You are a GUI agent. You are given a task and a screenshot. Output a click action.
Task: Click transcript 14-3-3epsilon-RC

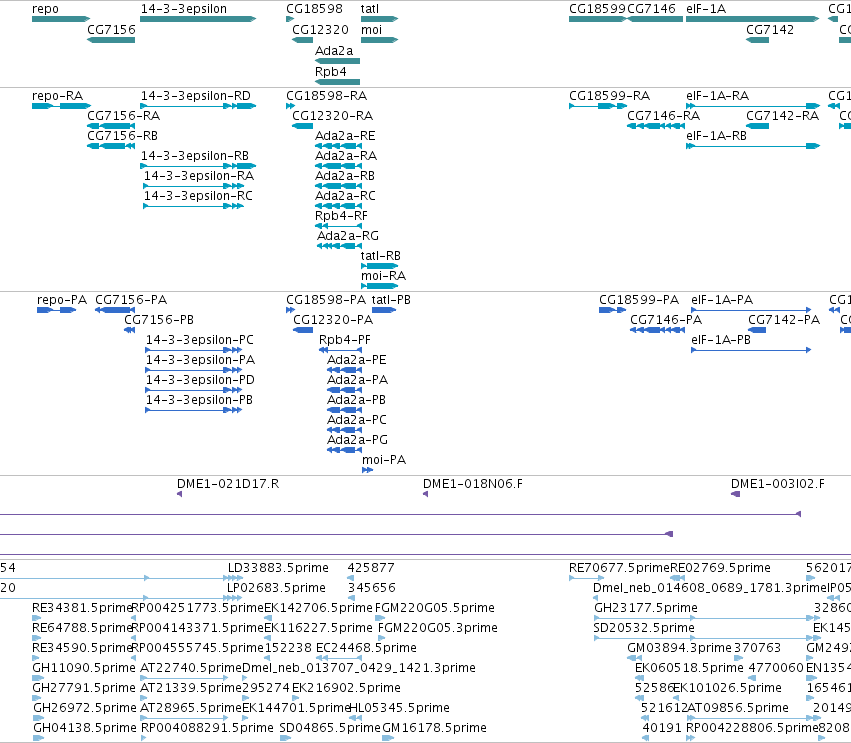(194, 206)
